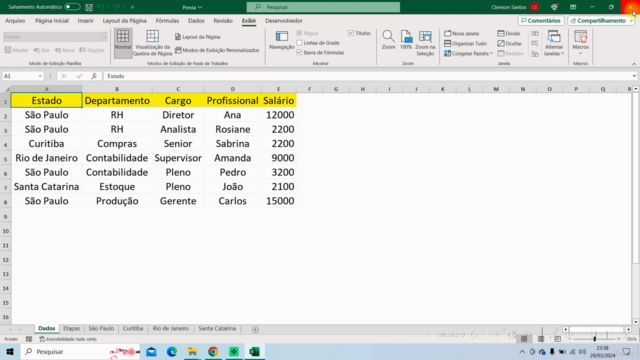Open Microsoft Edge from the taskbar
Viewport: 640px width, 360px height.
coord(172,351)
